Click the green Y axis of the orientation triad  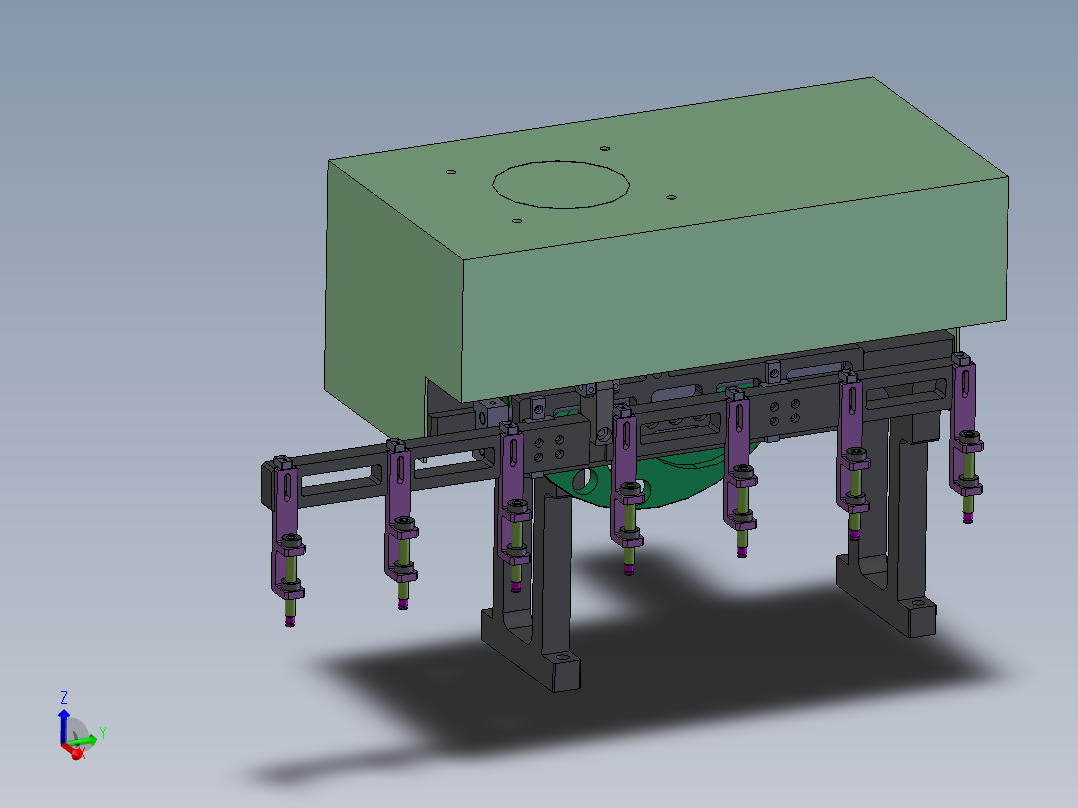84,741
